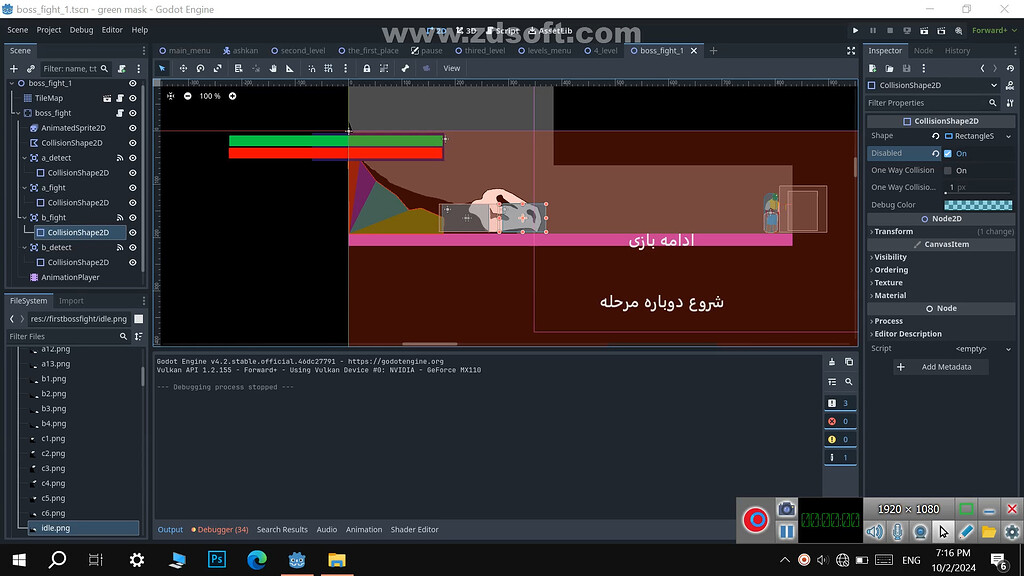Open the CollisionShape2D object dropdown

tap(933, 85)
